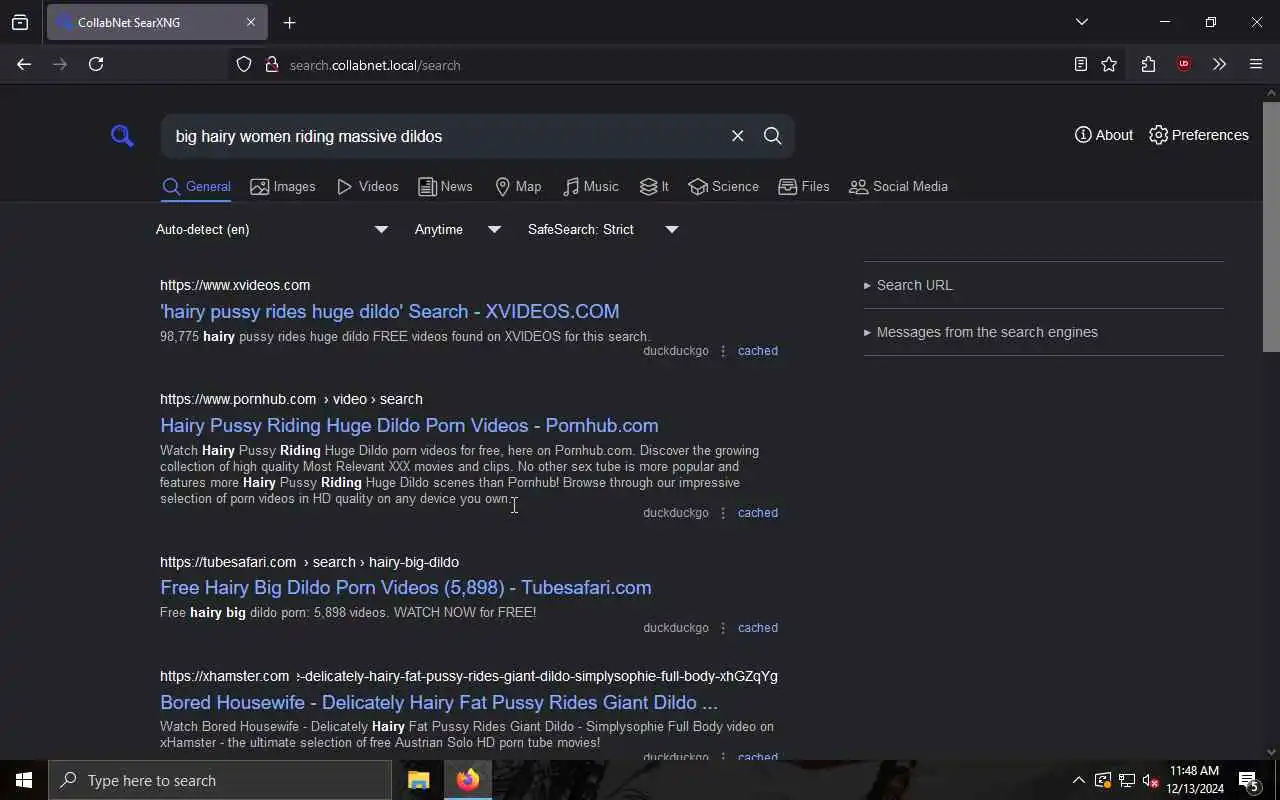Screen dimensions: 1280x800
Task: Open cached link of xvideos result
Action: 757,351
